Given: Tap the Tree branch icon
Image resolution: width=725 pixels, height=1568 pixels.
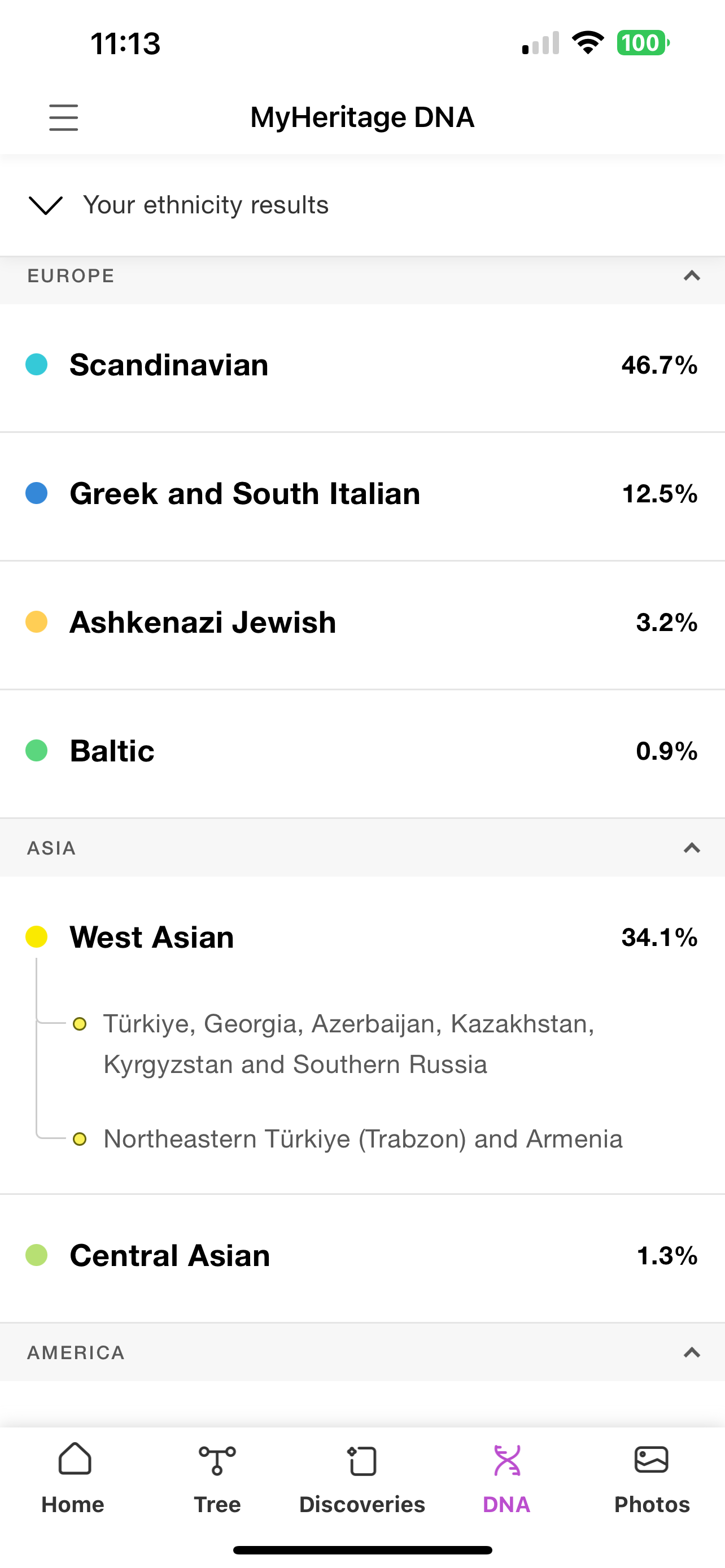Looking at the screenshot, I should point(217,1460).
